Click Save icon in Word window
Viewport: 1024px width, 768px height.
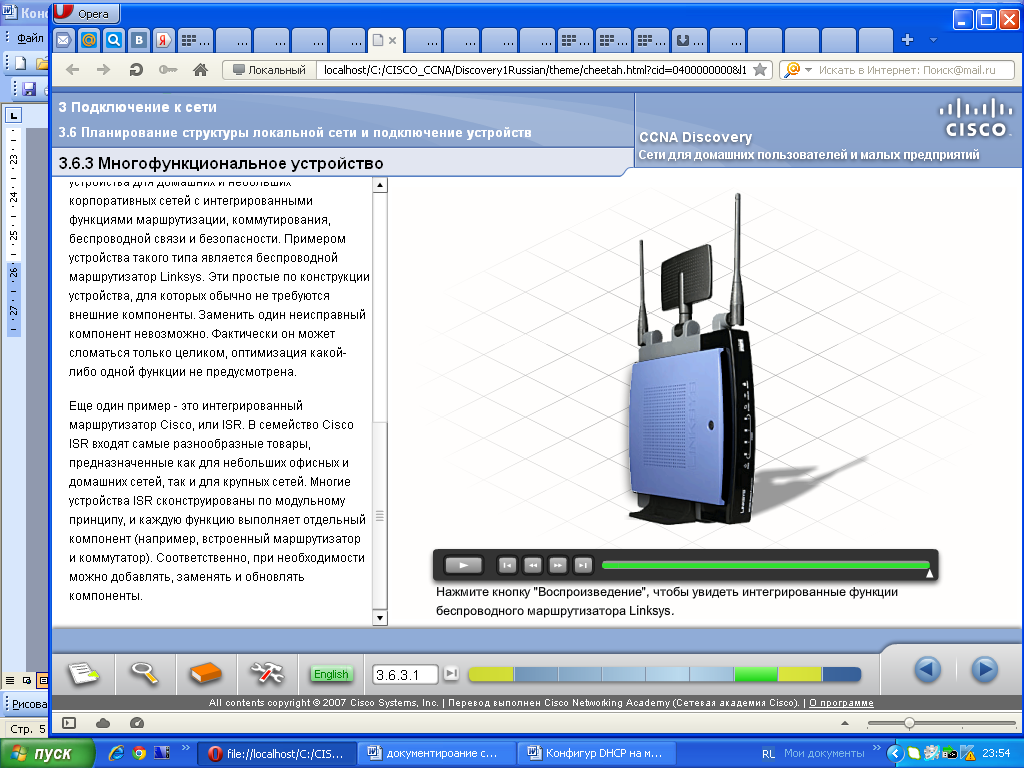tap(29, 88)
